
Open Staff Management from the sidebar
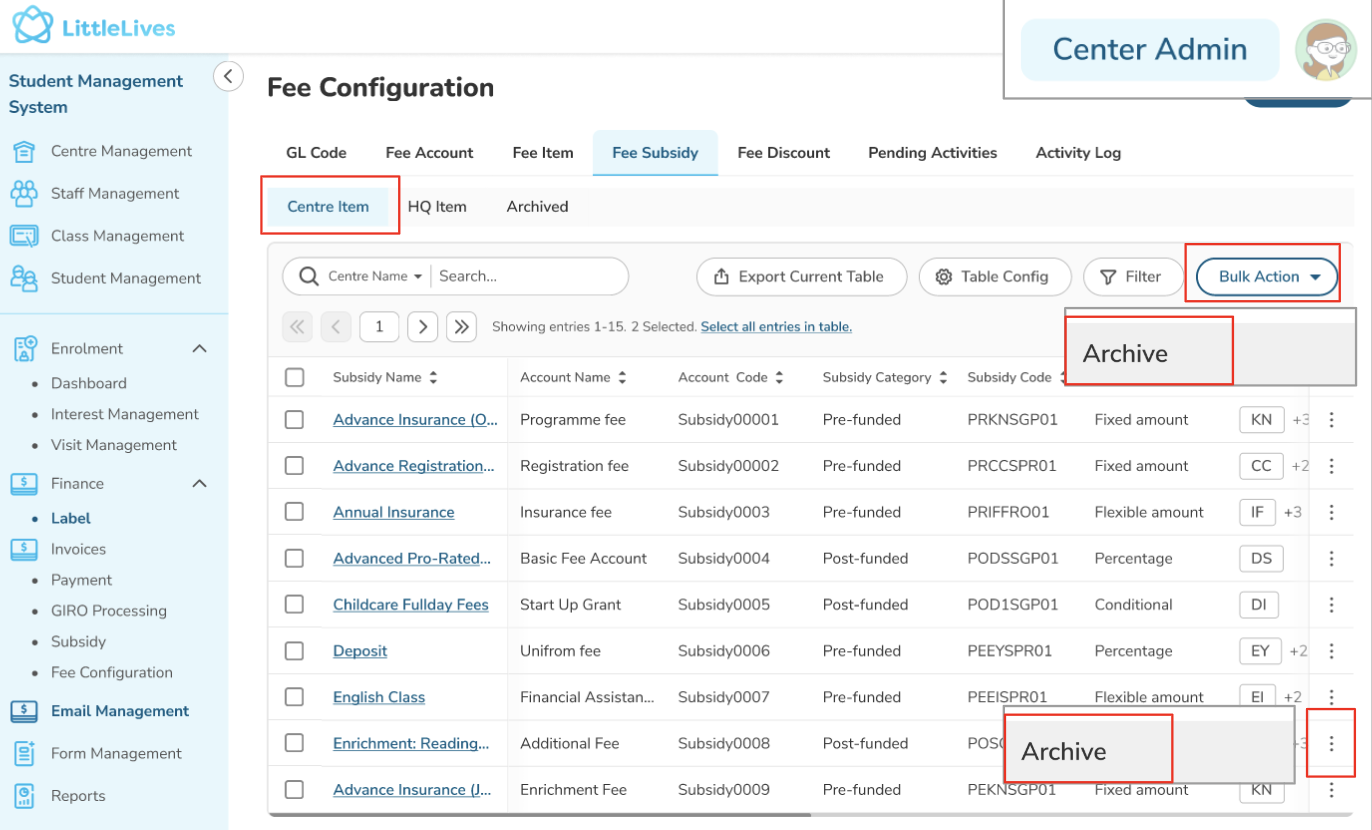115,194
